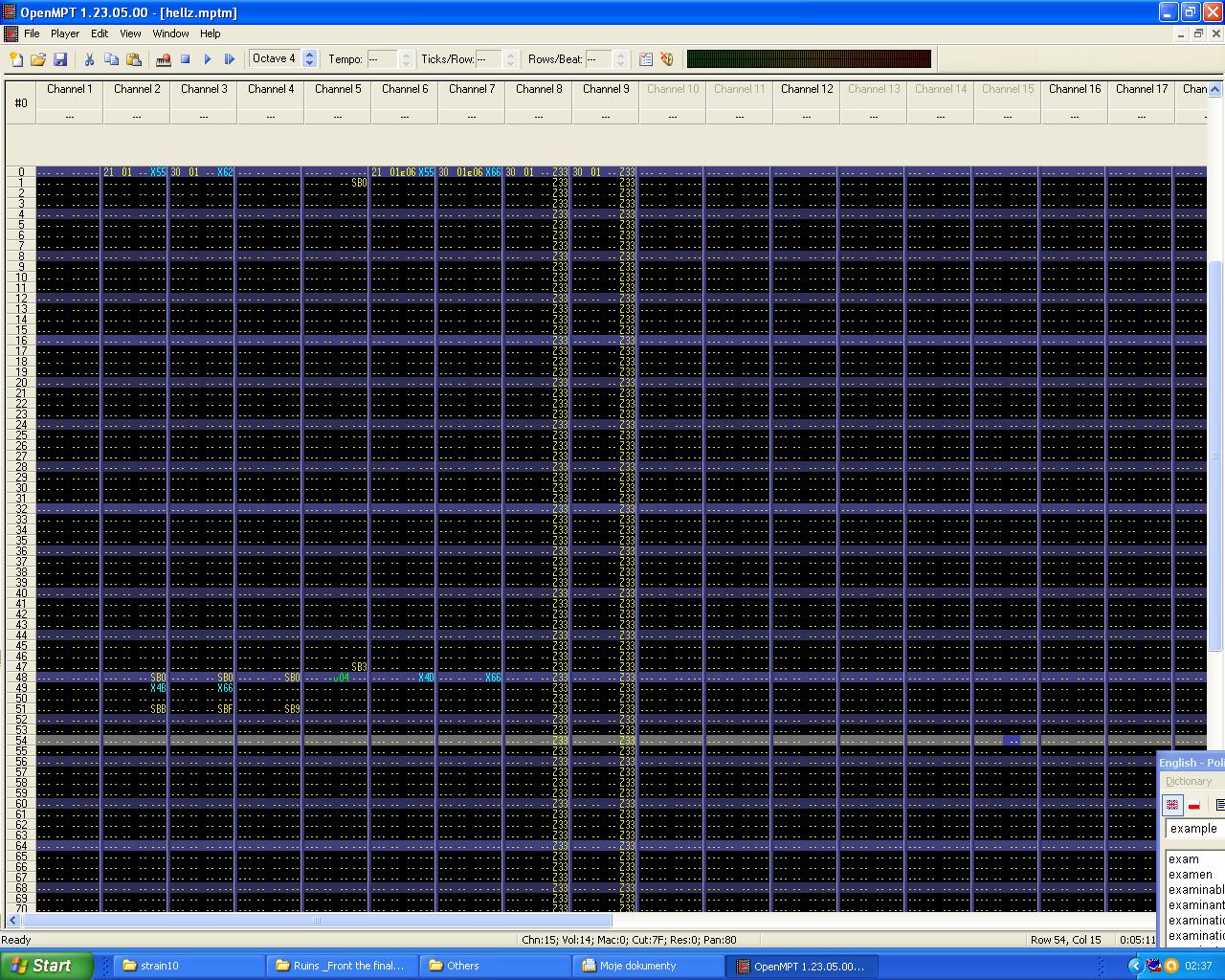Toggle the Channel 5 header
The image size is (1225, 980).
point(338,89)
